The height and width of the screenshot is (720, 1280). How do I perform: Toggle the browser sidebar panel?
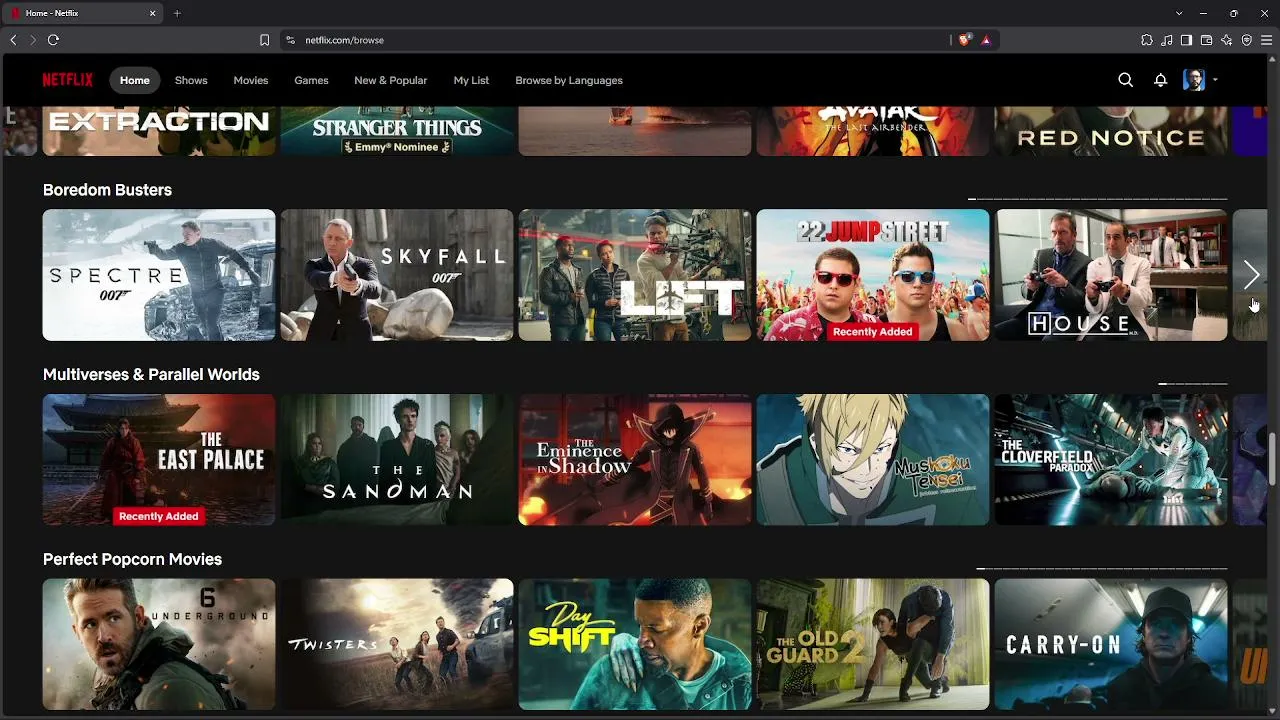[x=1186, y=40]
